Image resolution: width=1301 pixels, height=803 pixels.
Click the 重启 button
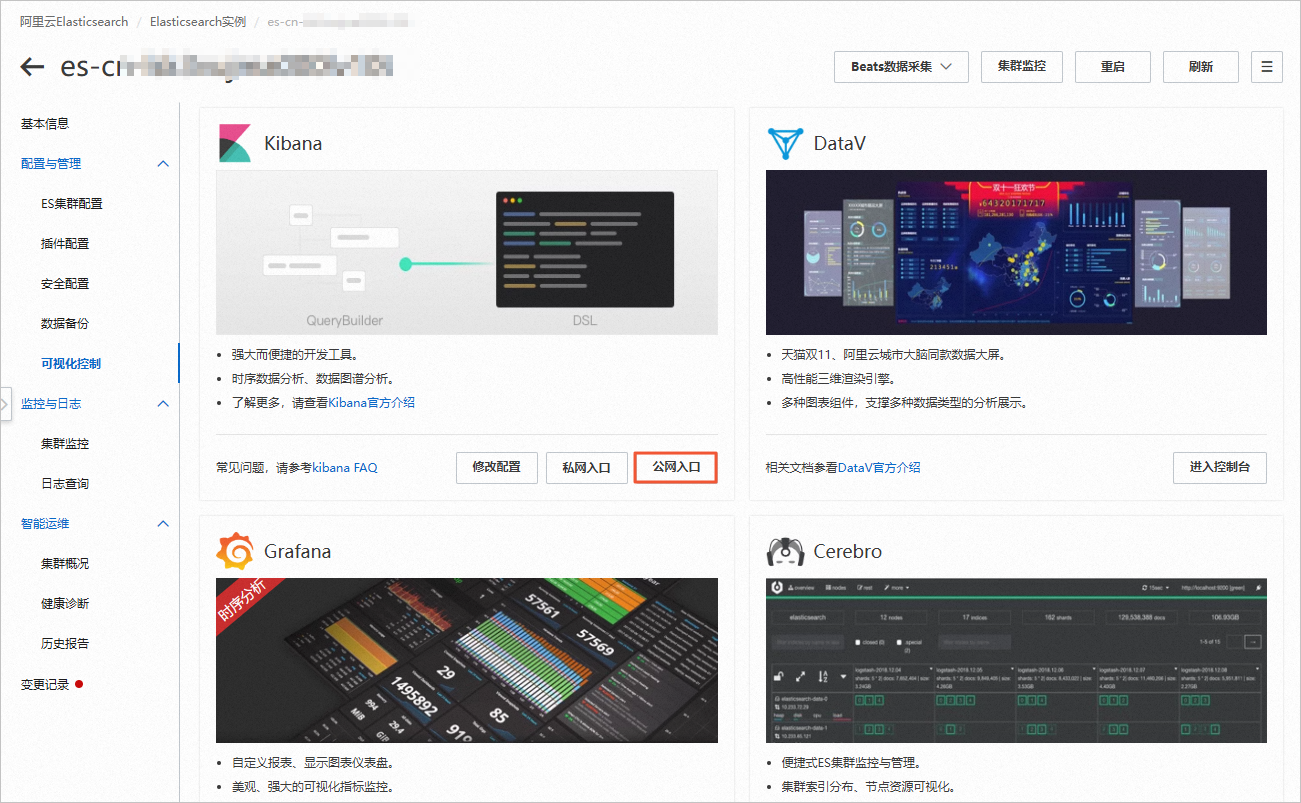click(x=1112, y=67)
